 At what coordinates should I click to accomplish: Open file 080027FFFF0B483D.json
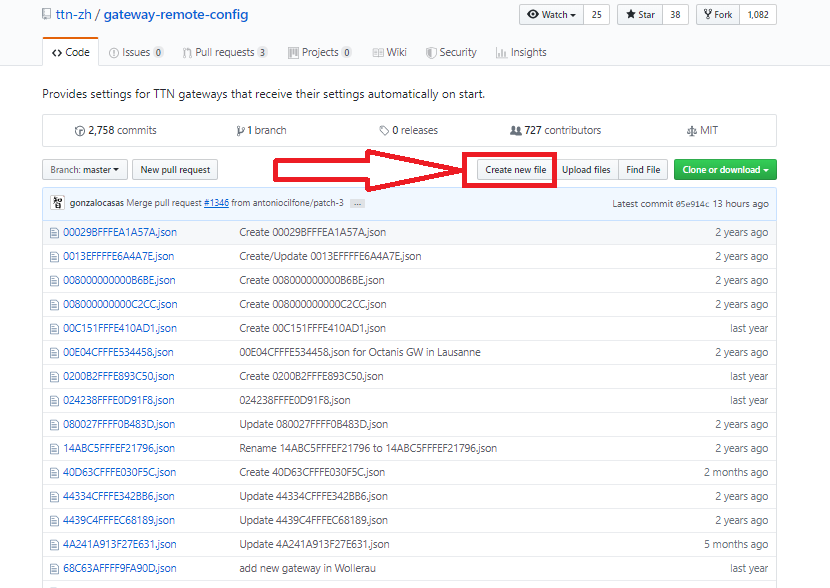(119, 424)
